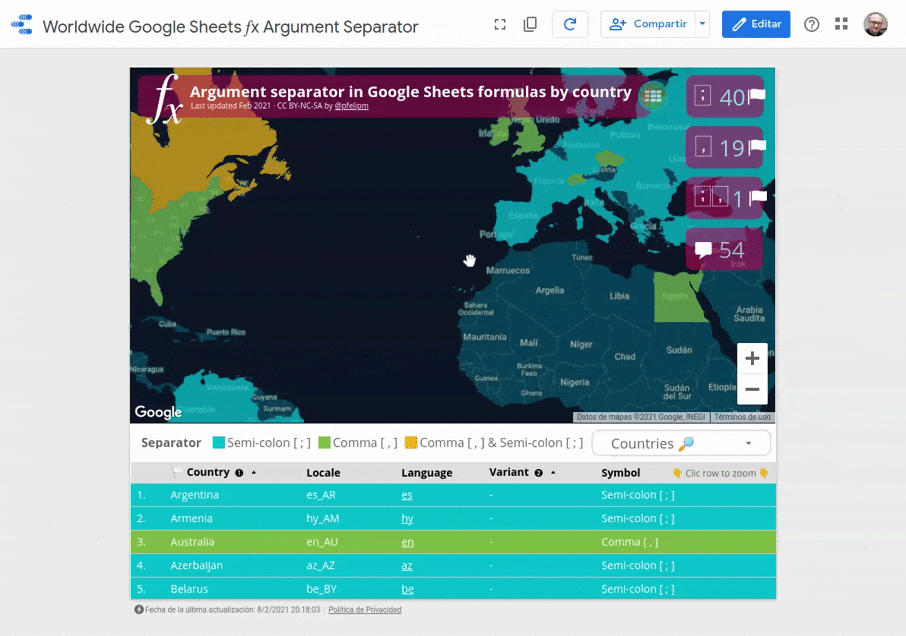Click the orange Comma & Semi-colon swatch
This screenshot has height=636, width=906.
[411, 442]
